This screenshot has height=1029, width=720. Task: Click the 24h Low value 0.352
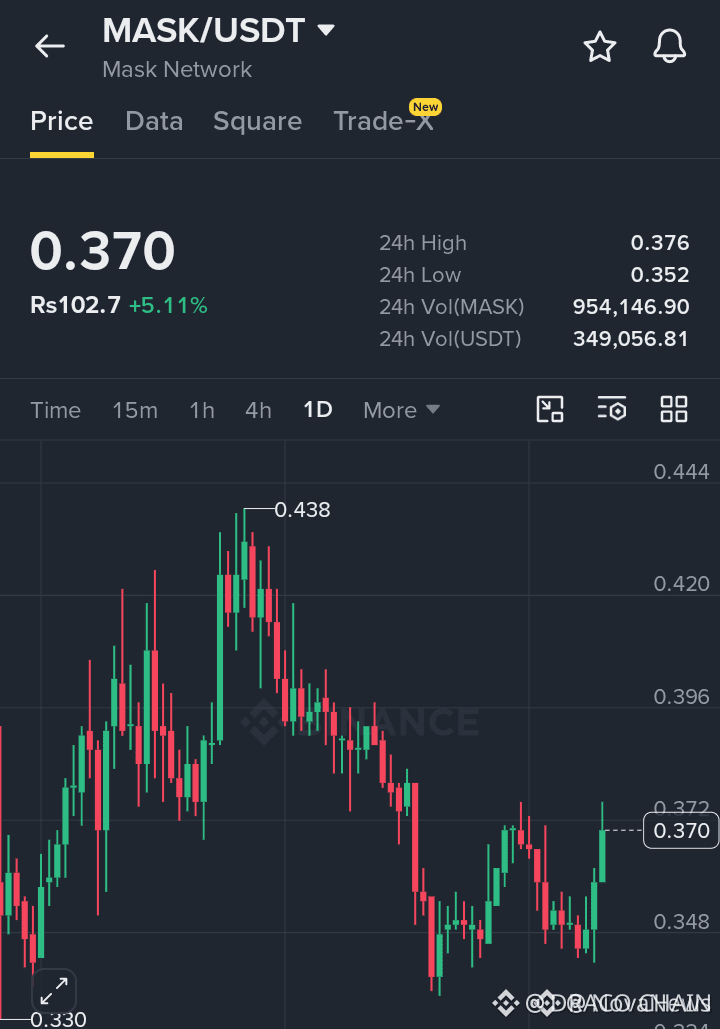(x=660, y=274)
